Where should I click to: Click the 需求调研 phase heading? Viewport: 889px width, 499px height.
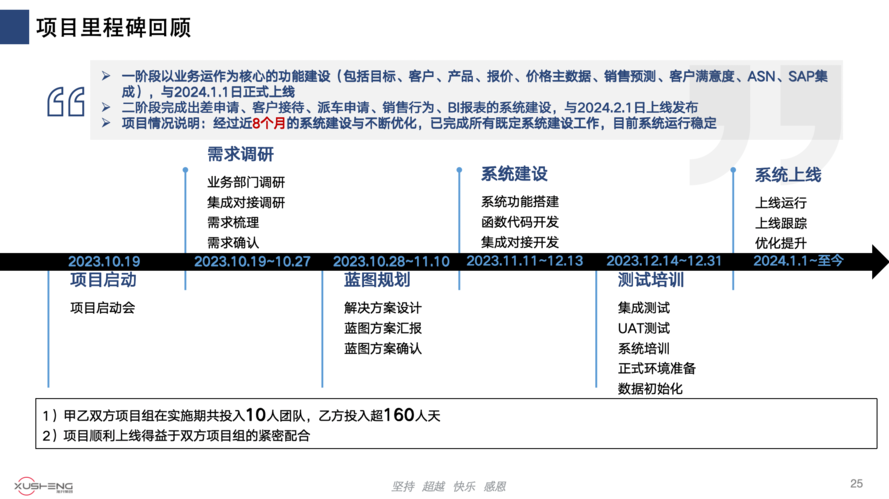pos(240,154)
